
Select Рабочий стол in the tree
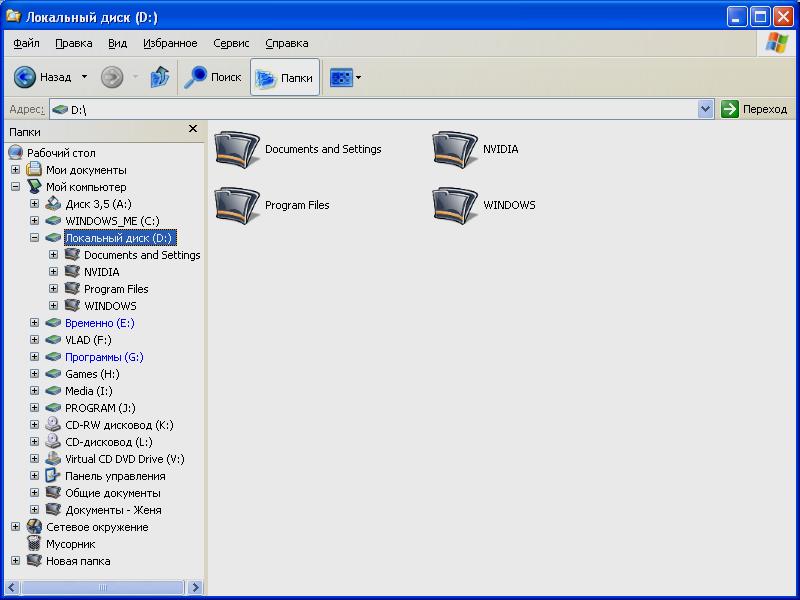[61, 153]
